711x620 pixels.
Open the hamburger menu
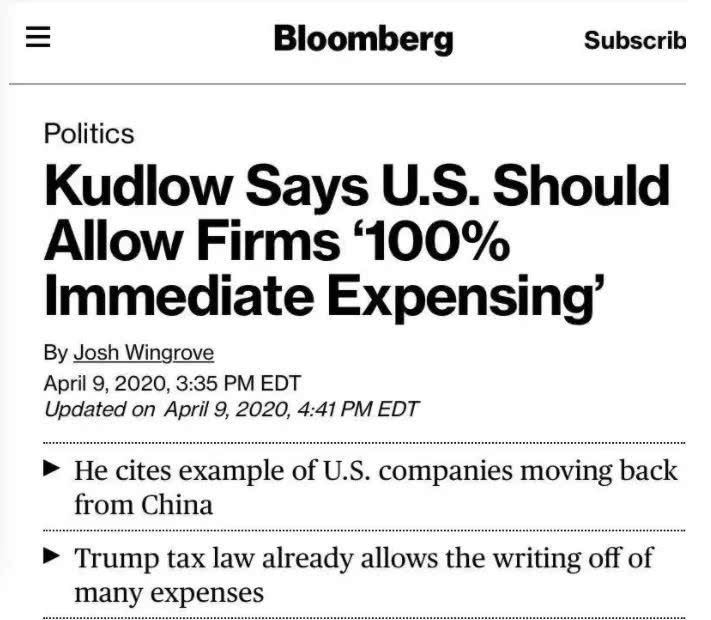pos(38,38)
